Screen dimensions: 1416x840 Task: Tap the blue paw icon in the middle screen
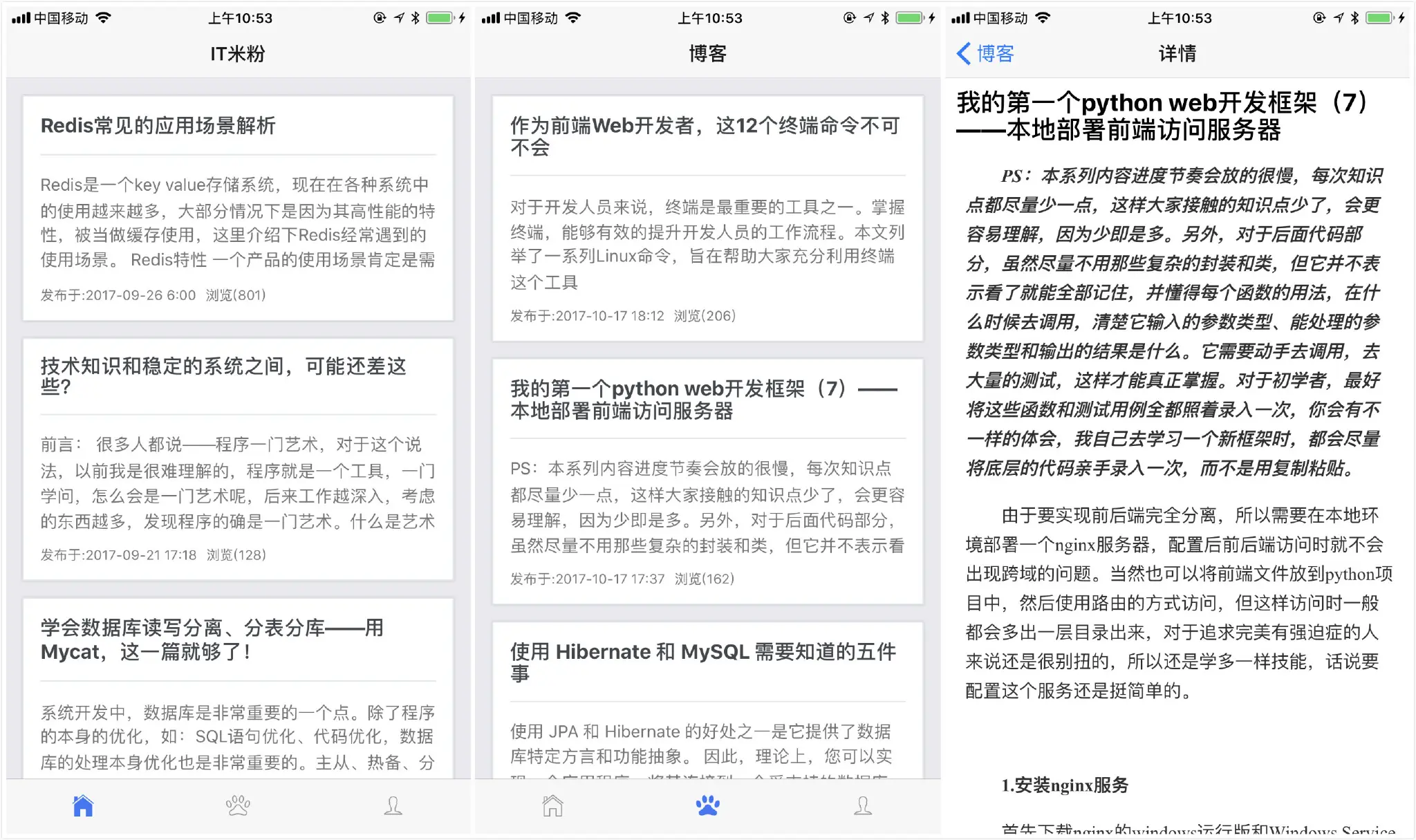pos(707,806)
